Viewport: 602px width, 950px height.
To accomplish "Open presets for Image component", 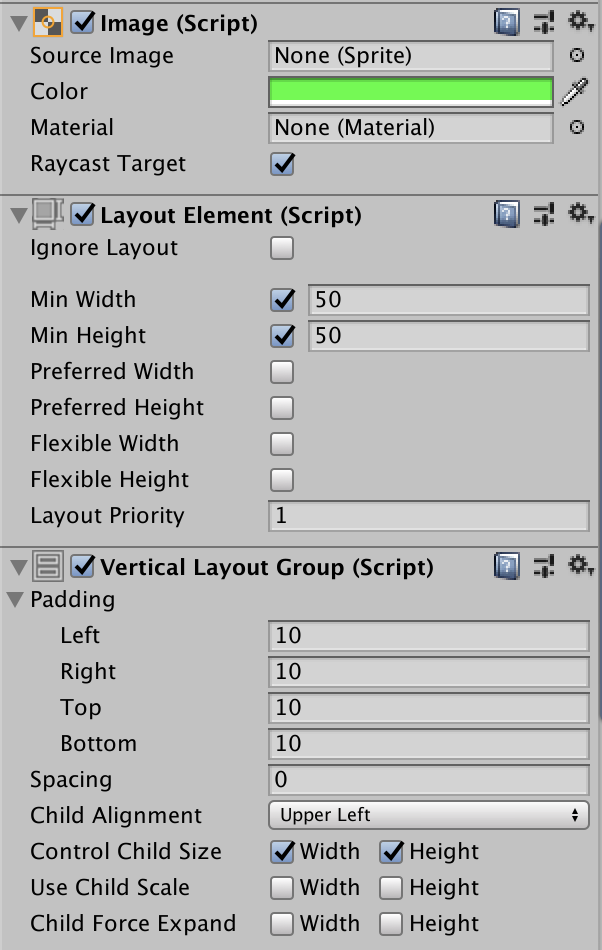I will (x=544, y=21).
